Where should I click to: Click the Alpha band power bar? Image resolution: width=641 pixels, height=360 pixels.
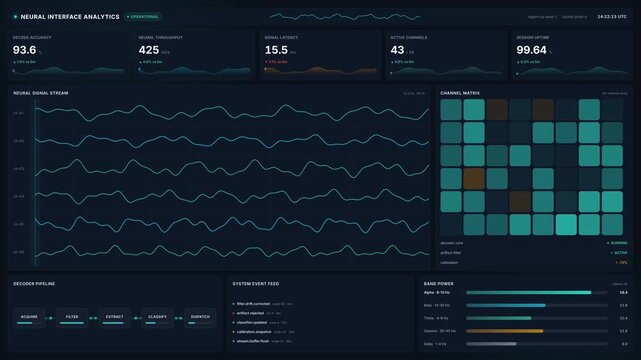pos(529,293)
